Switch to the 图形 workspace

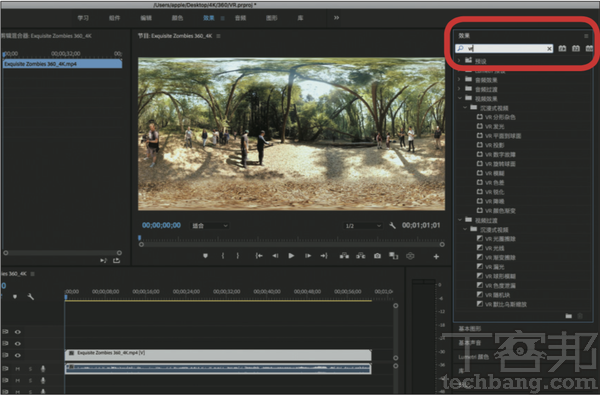click(x=272, y=18)
